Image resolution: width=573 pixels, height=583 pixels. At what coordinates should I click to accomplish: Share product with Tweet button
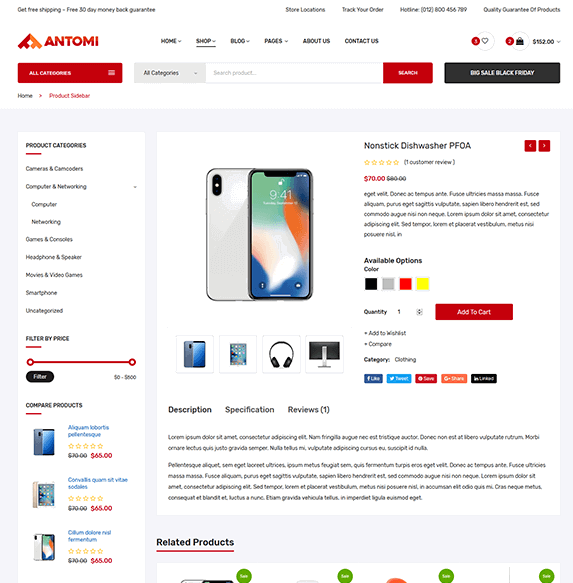coord(399,379)
